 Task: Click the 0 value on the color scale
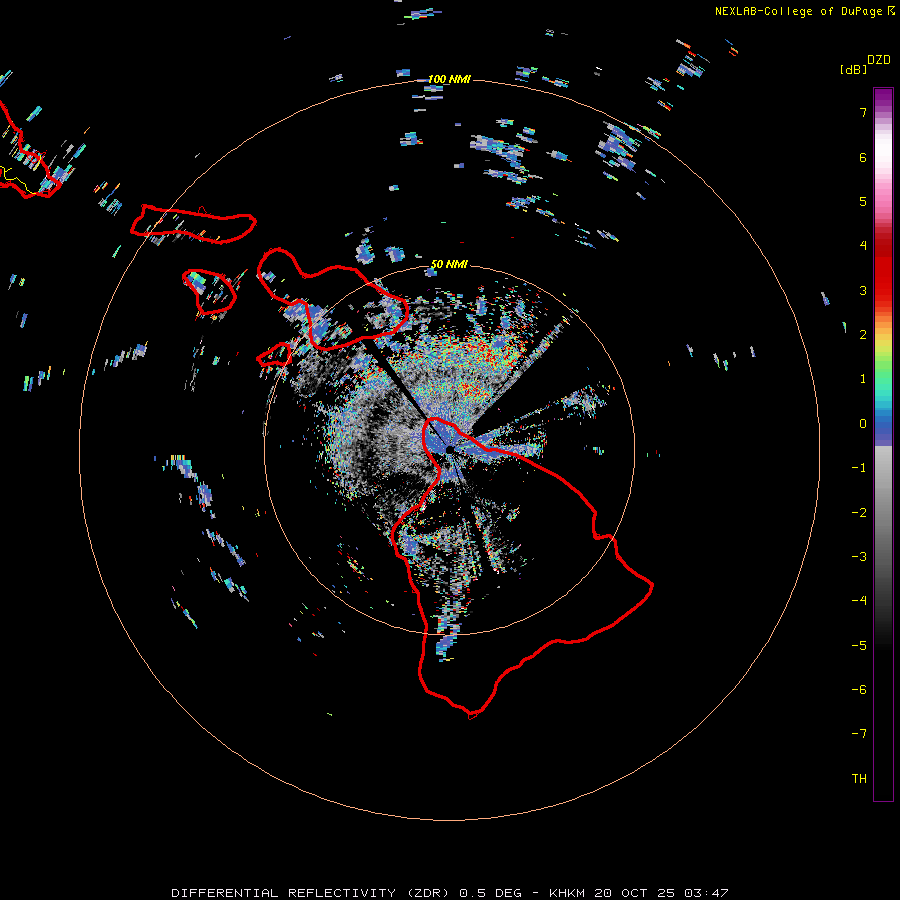863,424
